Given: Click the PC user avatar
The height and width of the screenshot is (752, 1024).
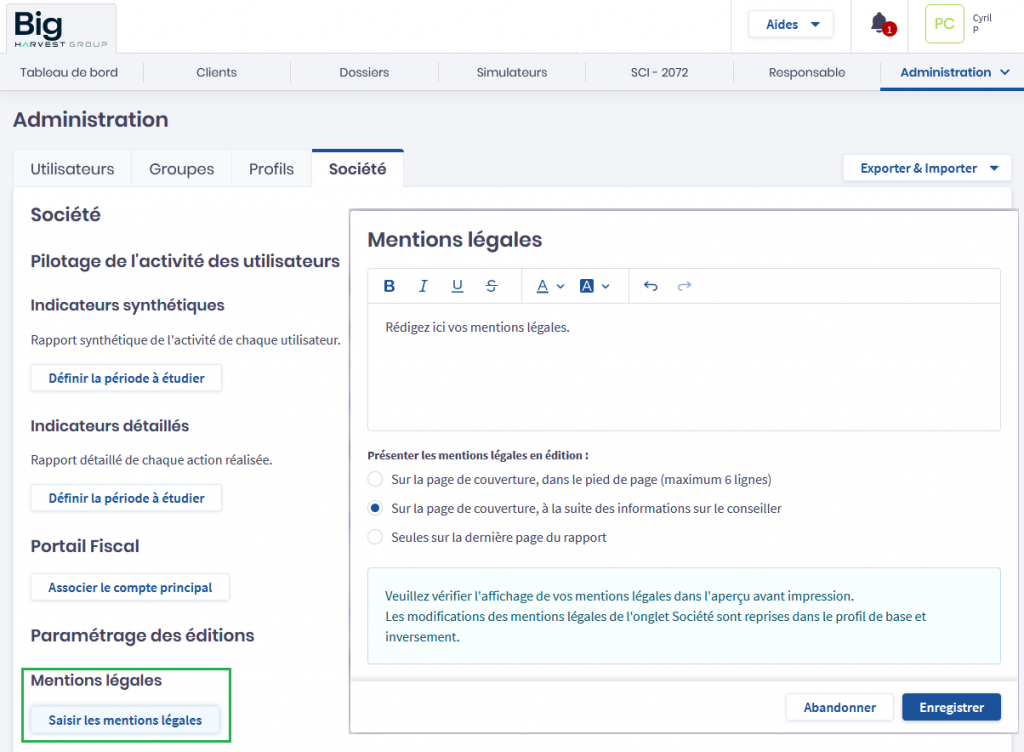Looking at the screenshot, I should [944, 24].
